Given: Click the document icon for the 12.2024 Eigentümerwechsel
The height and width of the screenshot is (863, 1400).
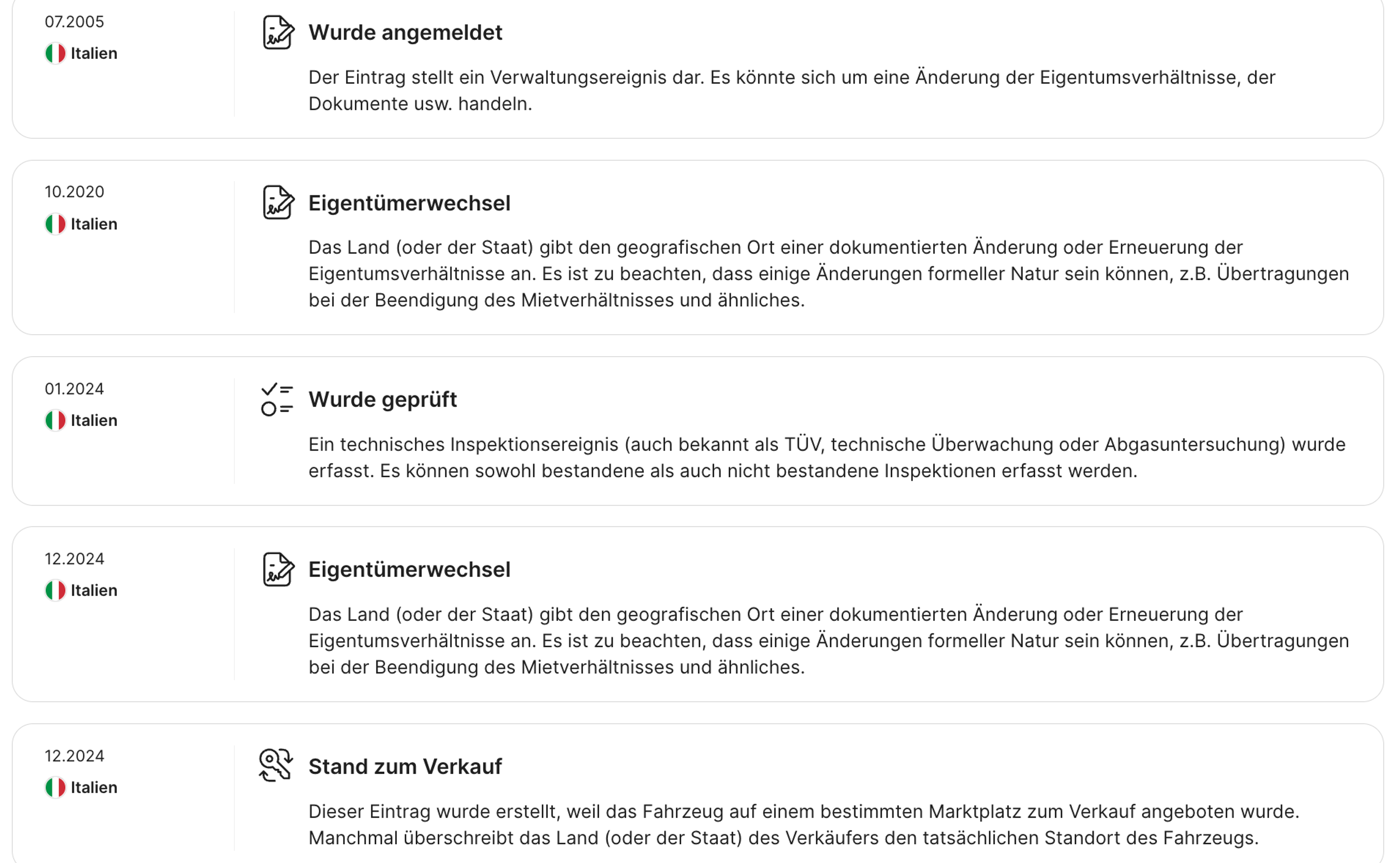Looking at the screenshot, I should tap(278, 570).
